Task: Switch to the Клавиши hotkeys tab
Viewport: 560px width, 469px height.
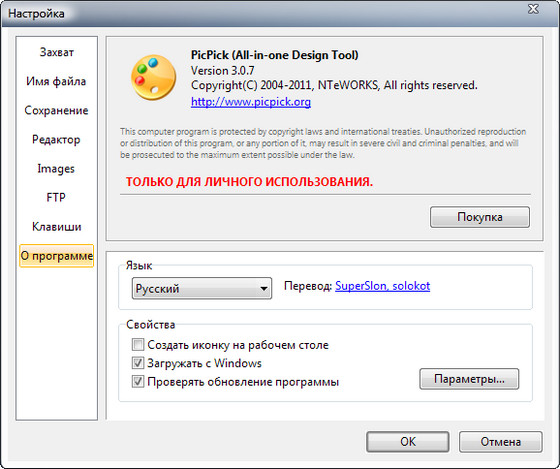Action: 56,227
